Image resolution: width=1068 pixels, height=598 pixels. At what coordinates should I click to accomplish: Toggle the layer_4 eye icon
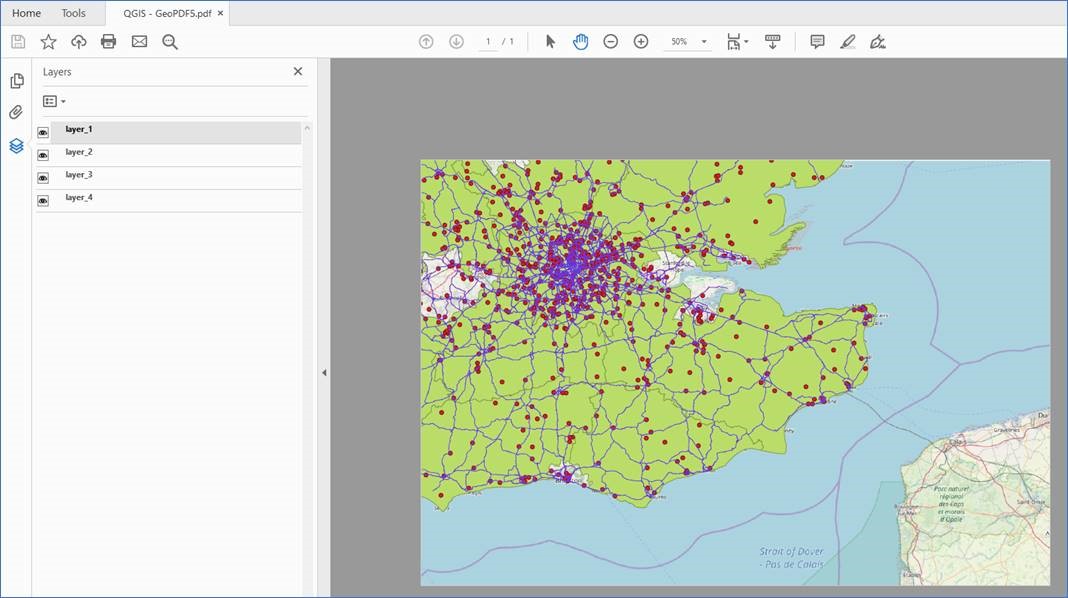[43, 201]
